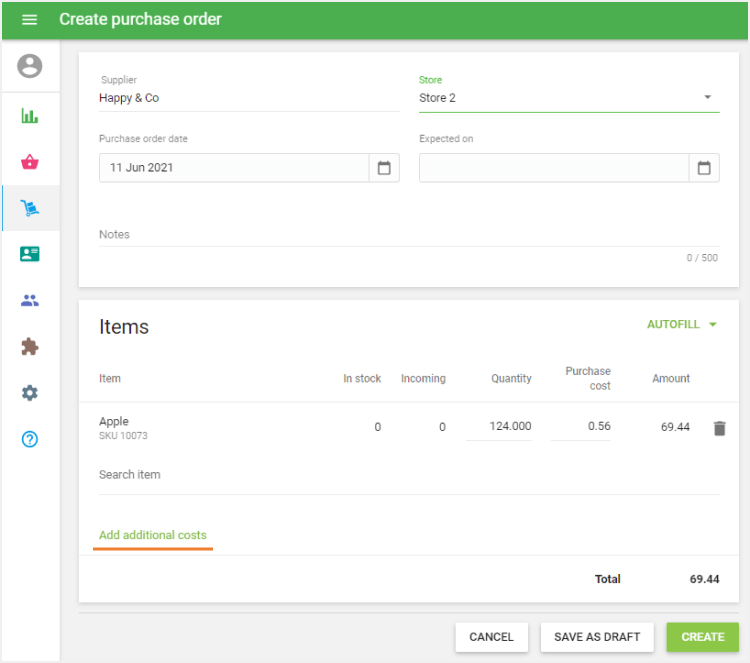Image resolution: width=750 pixels, height=663 pixels.
Task: Click SAVE AS DRAFT button
Action: click(597, 637)
